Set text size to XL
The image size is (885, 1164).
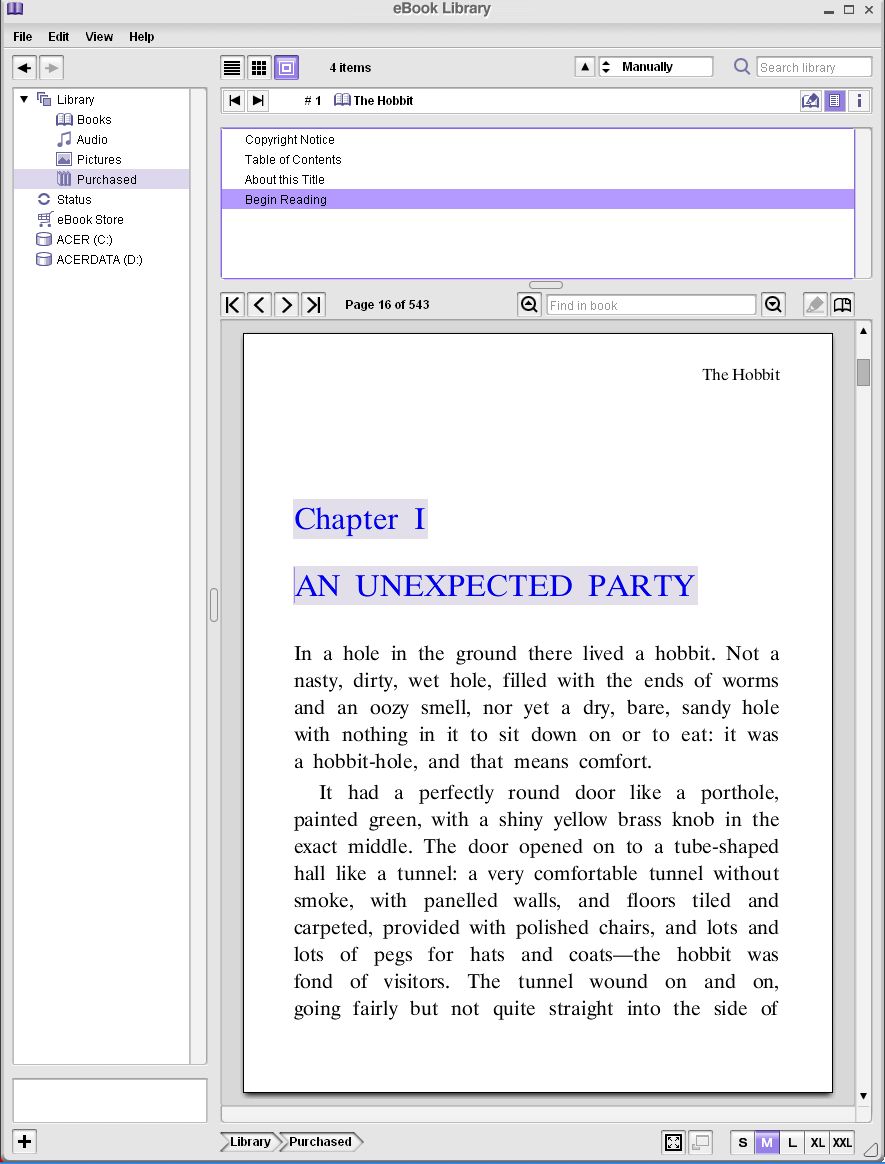point(817,1142)
